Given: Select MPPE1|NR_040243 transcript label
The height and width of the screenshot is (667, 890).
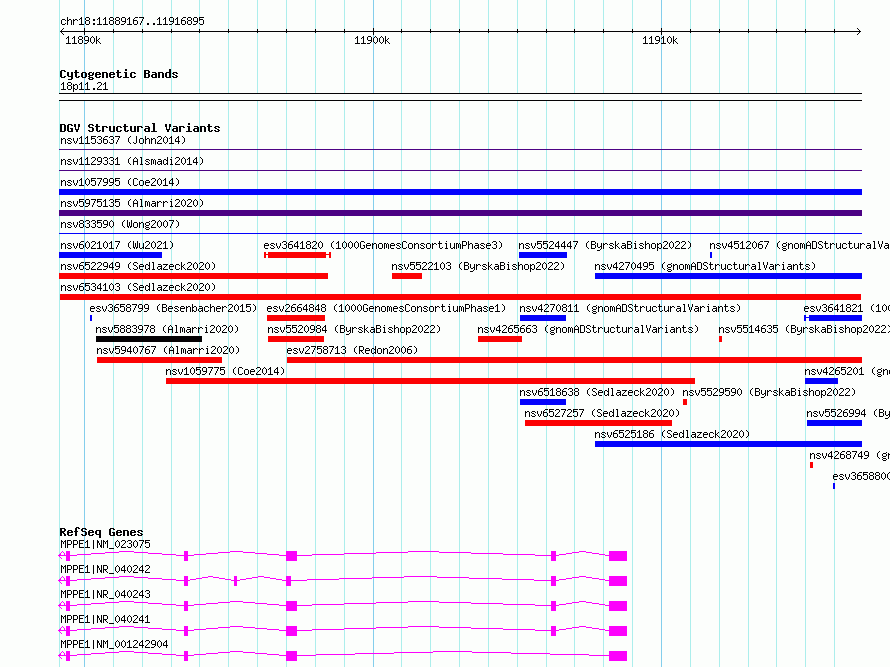Looking at the screenshot, I should pyautogui.click(x=105, y=594).
